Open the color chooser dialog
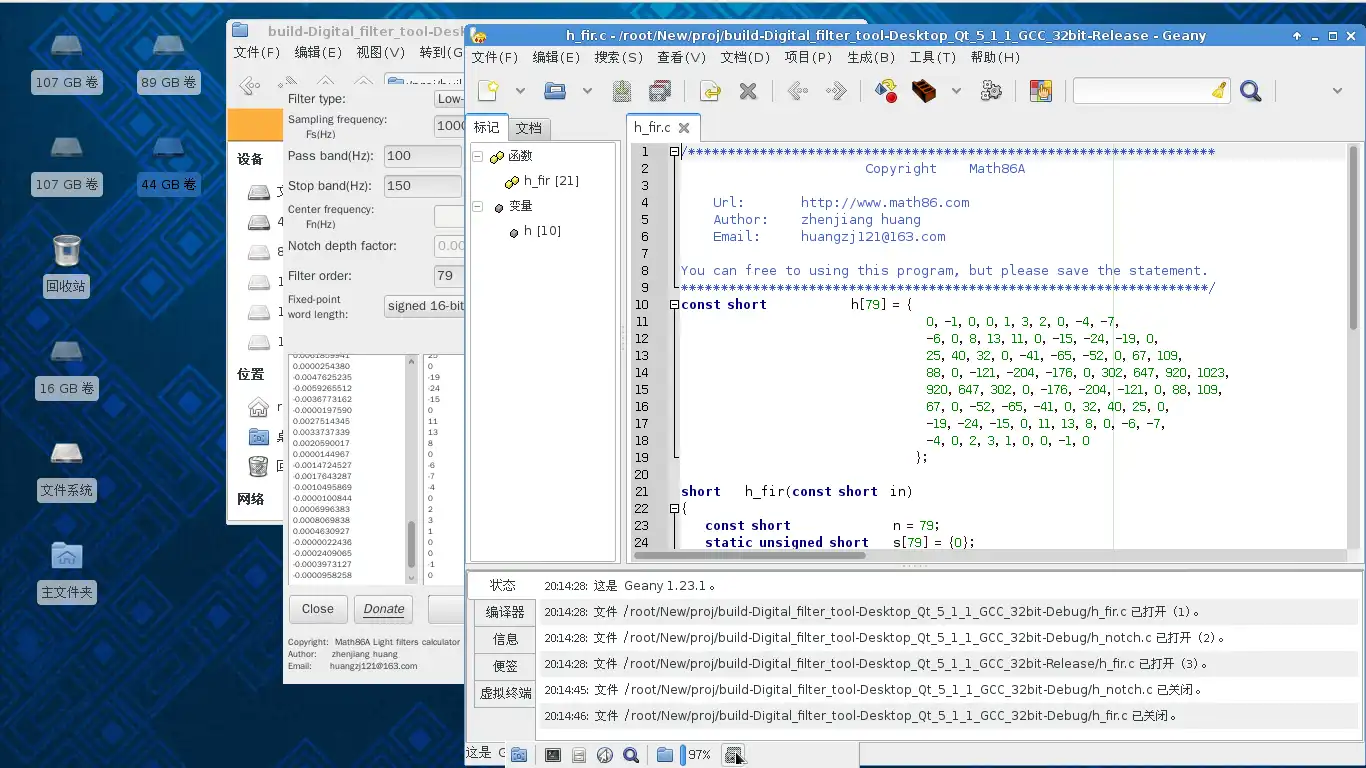 [x=1040, y=91]
